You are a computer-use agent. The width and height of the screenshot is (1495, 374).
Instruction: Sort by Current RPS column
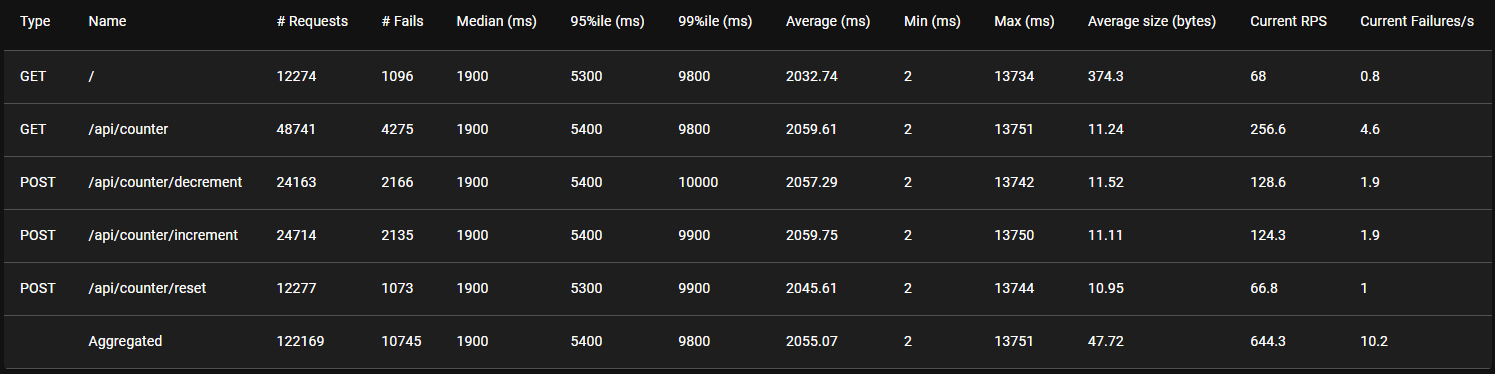(1289, 22)
